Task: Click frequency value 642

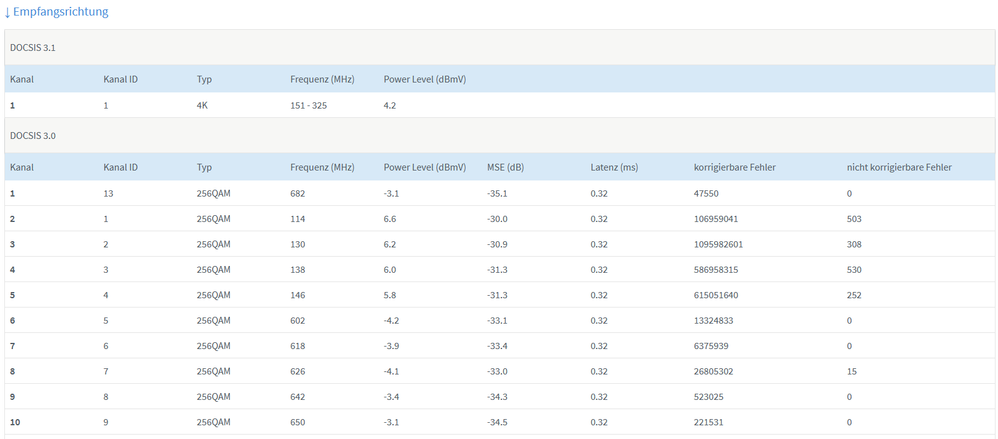Action: (x=298, y=397)
